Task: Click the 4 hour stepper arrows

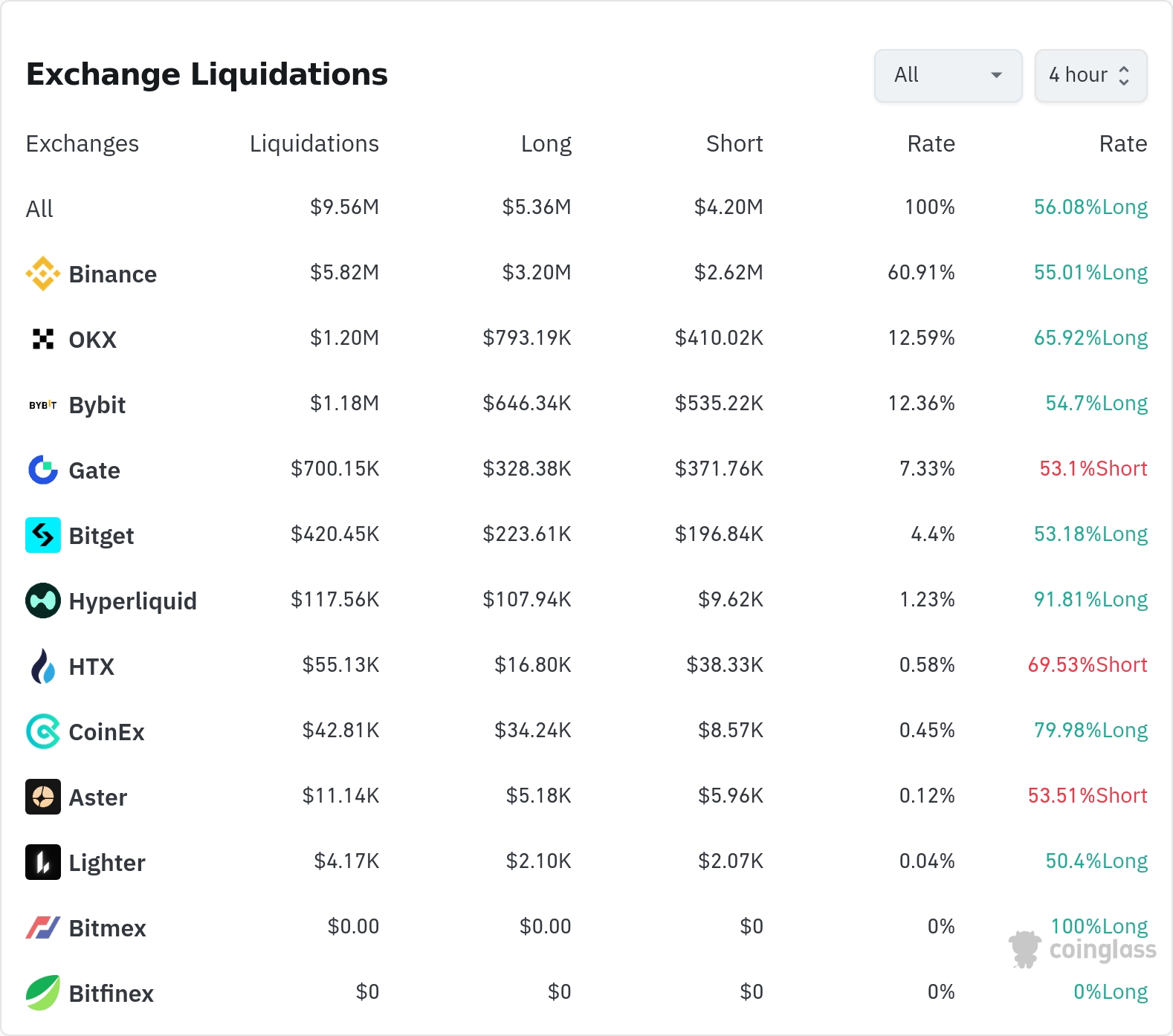Action: (x=1124, y=75)
